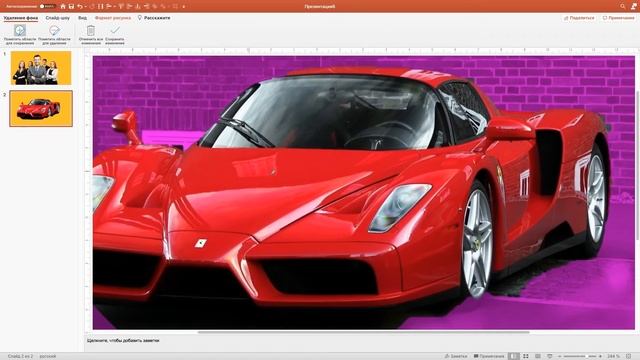Screen dimensions: 640x360
Task: Click the user account icon top right
Action: (634, 7)
